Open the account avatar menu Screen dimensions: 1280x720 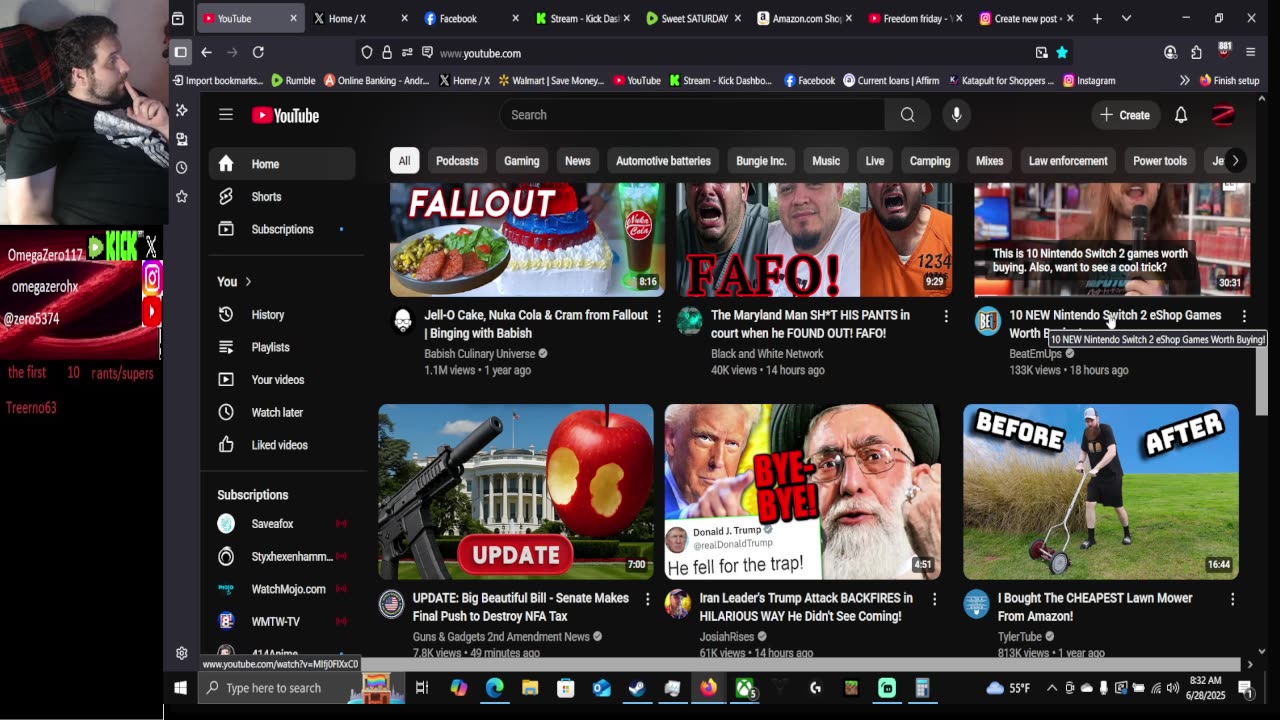coord(1223,115)
